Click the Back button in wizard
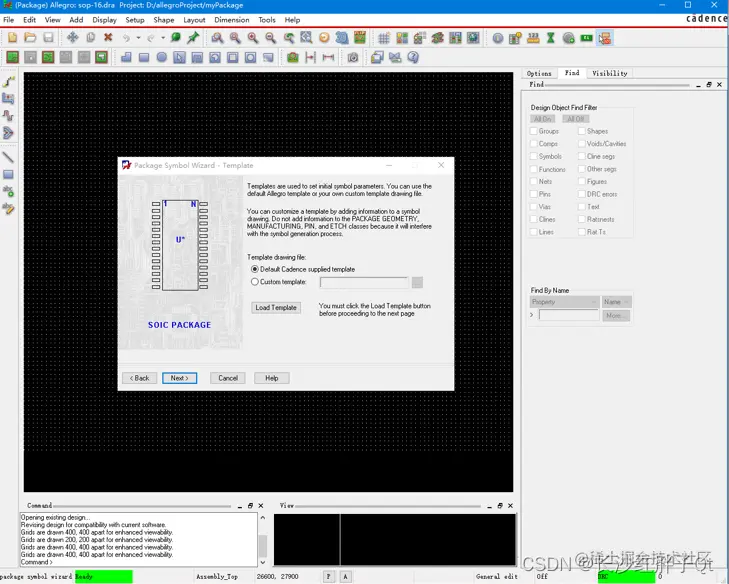This screenshot has width=729, height=584. tap(139, 378)
